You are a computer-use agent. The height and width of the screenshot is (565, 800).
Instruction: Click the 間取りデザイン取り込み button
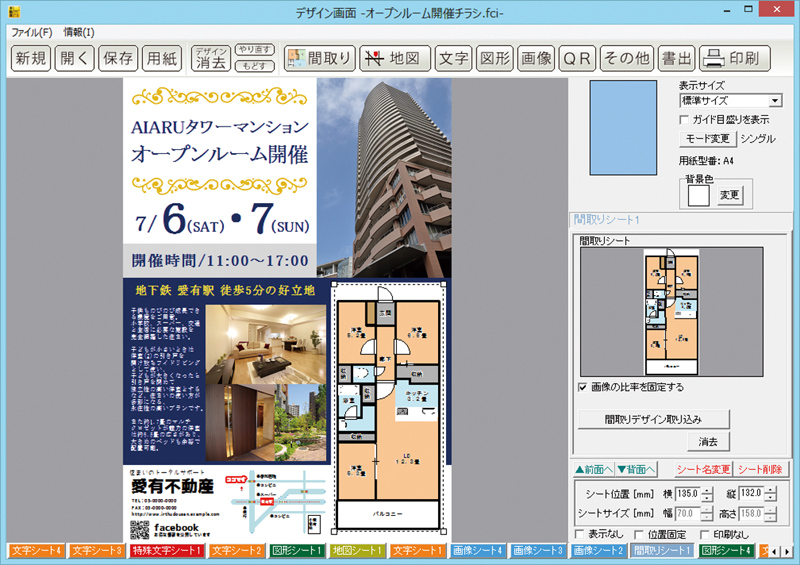(x=653, y=418)
